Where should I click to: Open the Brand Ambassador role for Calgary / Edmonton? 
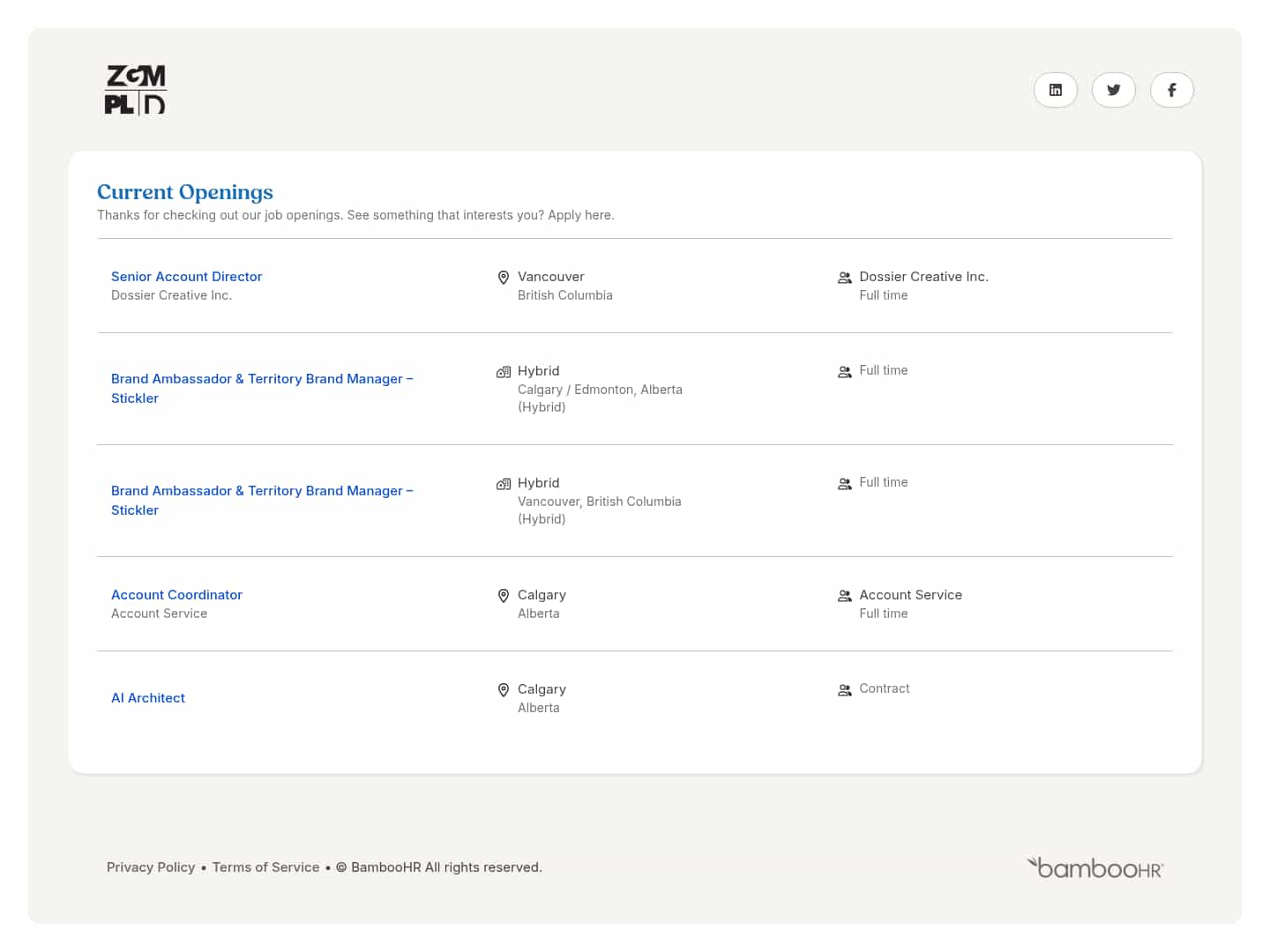262,388
